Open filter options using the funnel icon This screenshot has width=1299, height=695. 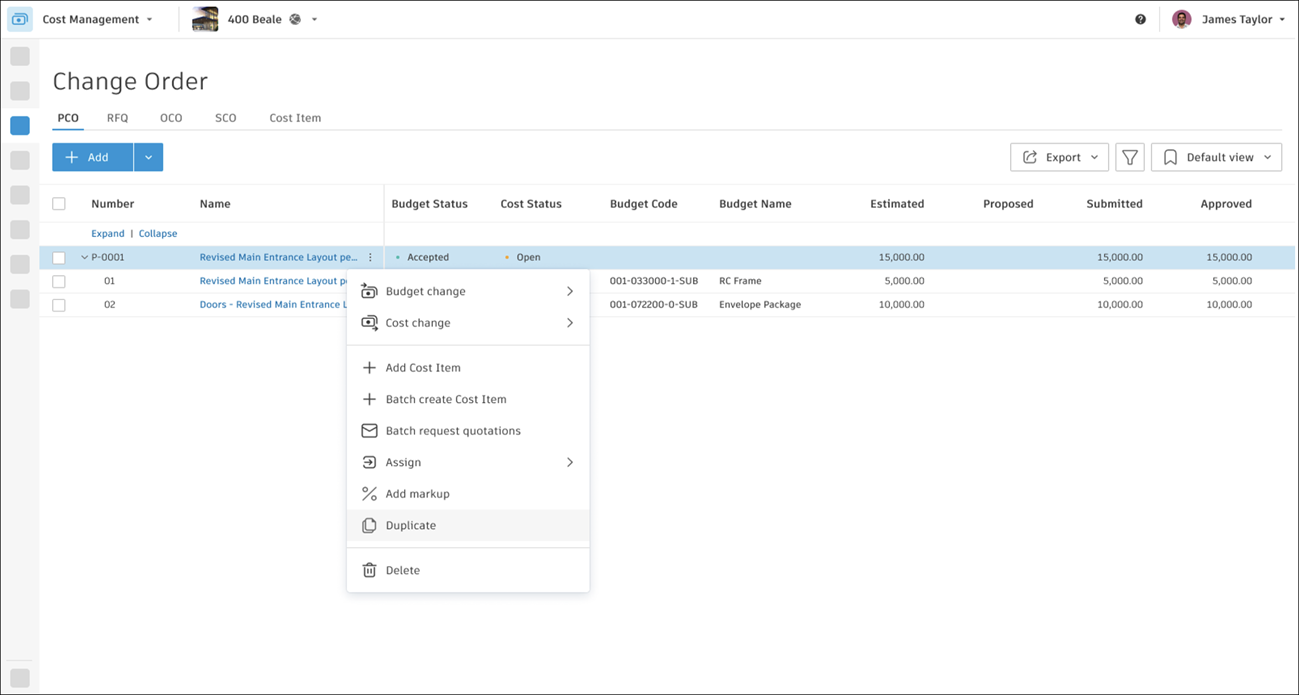(x=1129, y=157)
